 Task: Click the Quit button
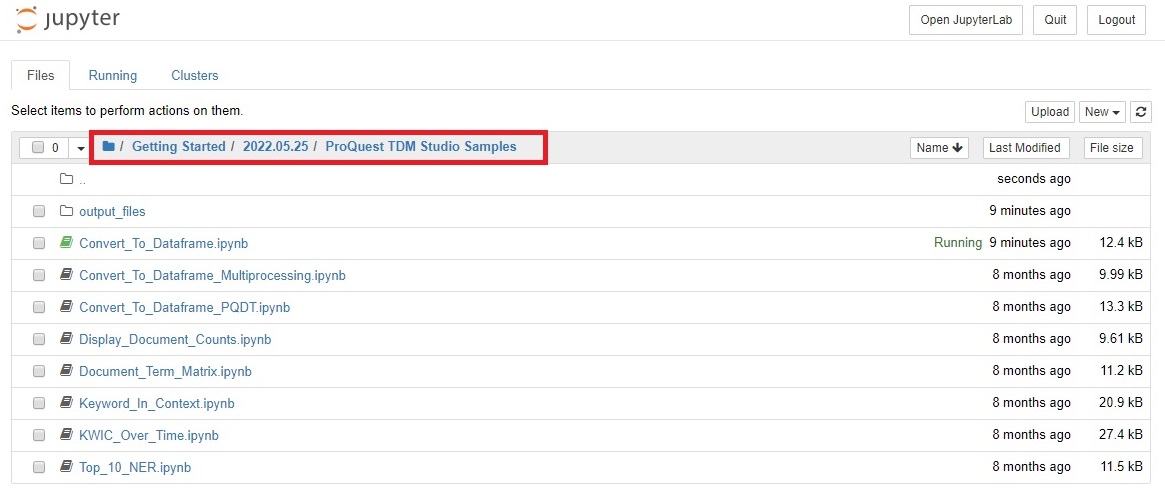coord(1055,20)
